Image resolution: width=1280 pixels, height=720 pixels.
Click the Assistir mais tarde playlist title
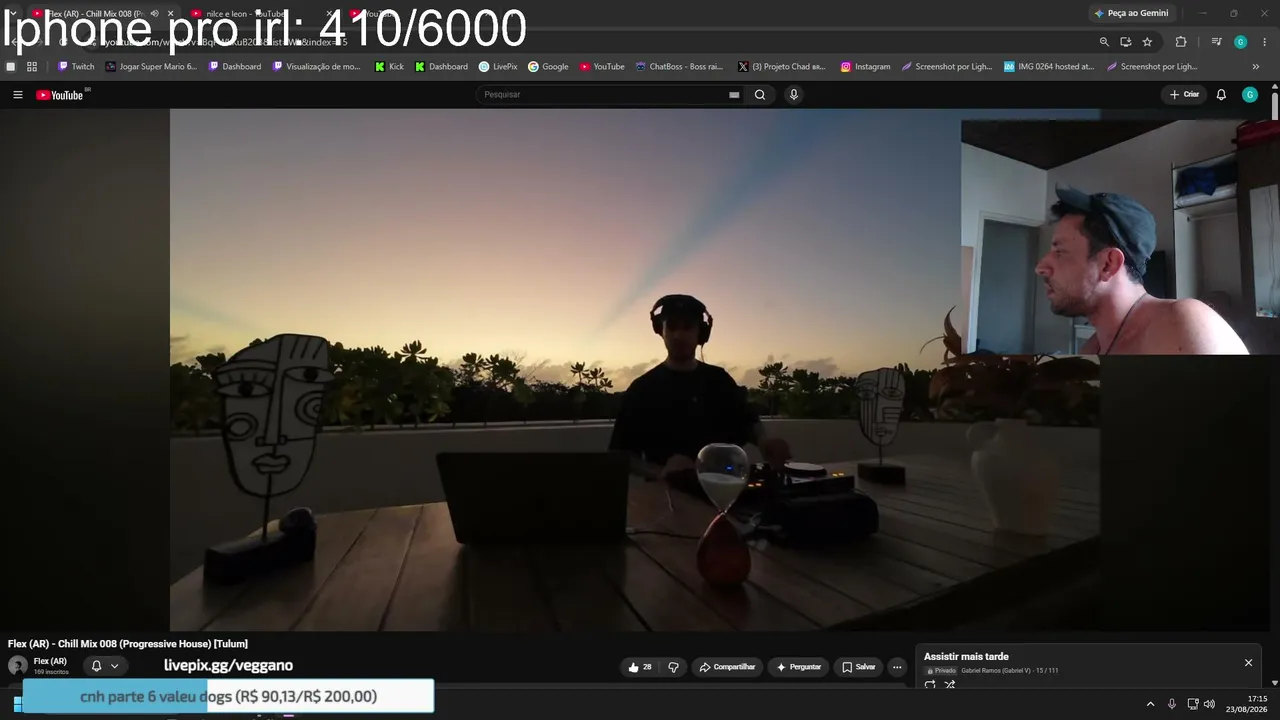[966, 657]
